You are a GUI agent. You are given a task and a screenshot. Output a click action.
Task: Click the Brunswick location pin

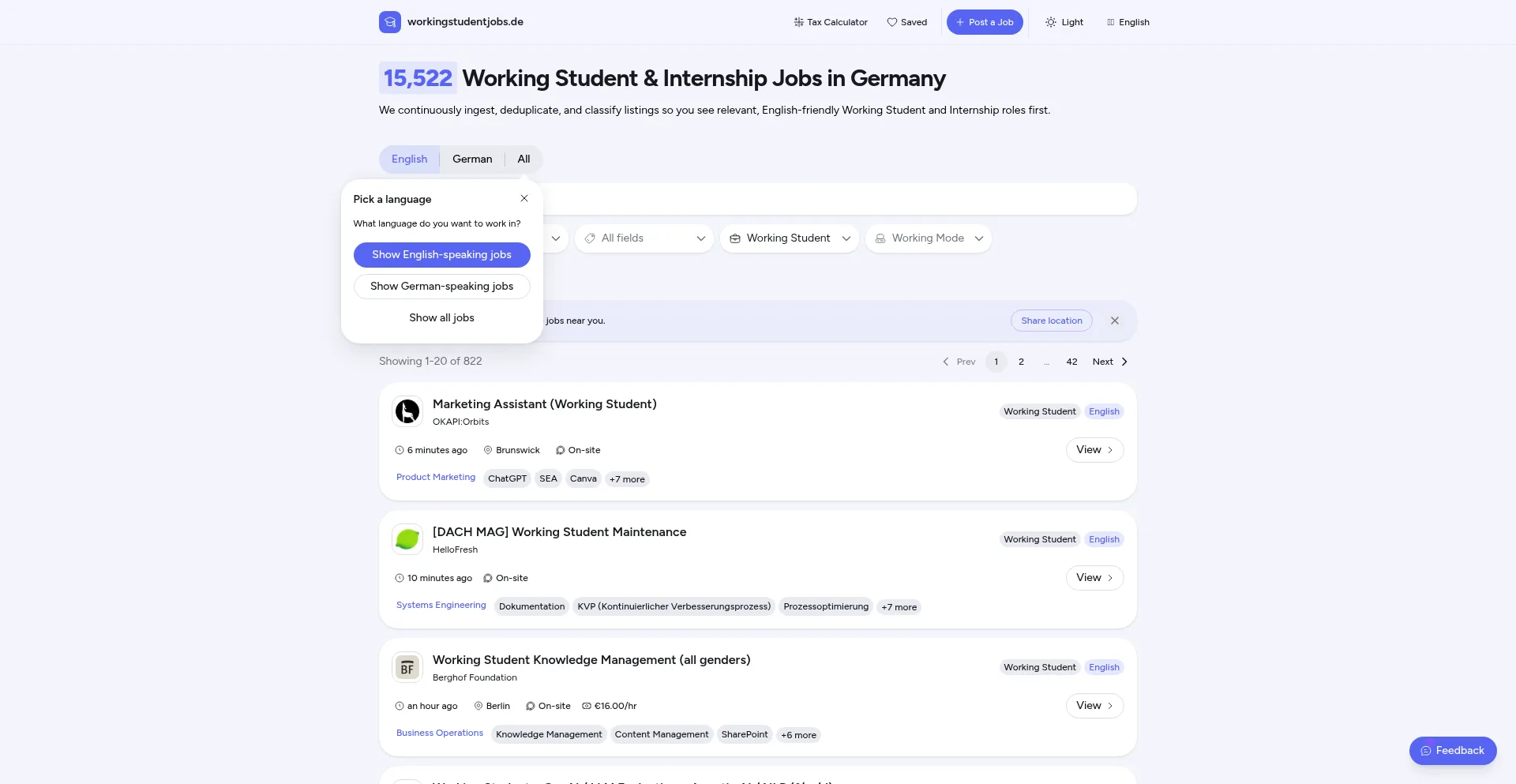pos(488,450)
